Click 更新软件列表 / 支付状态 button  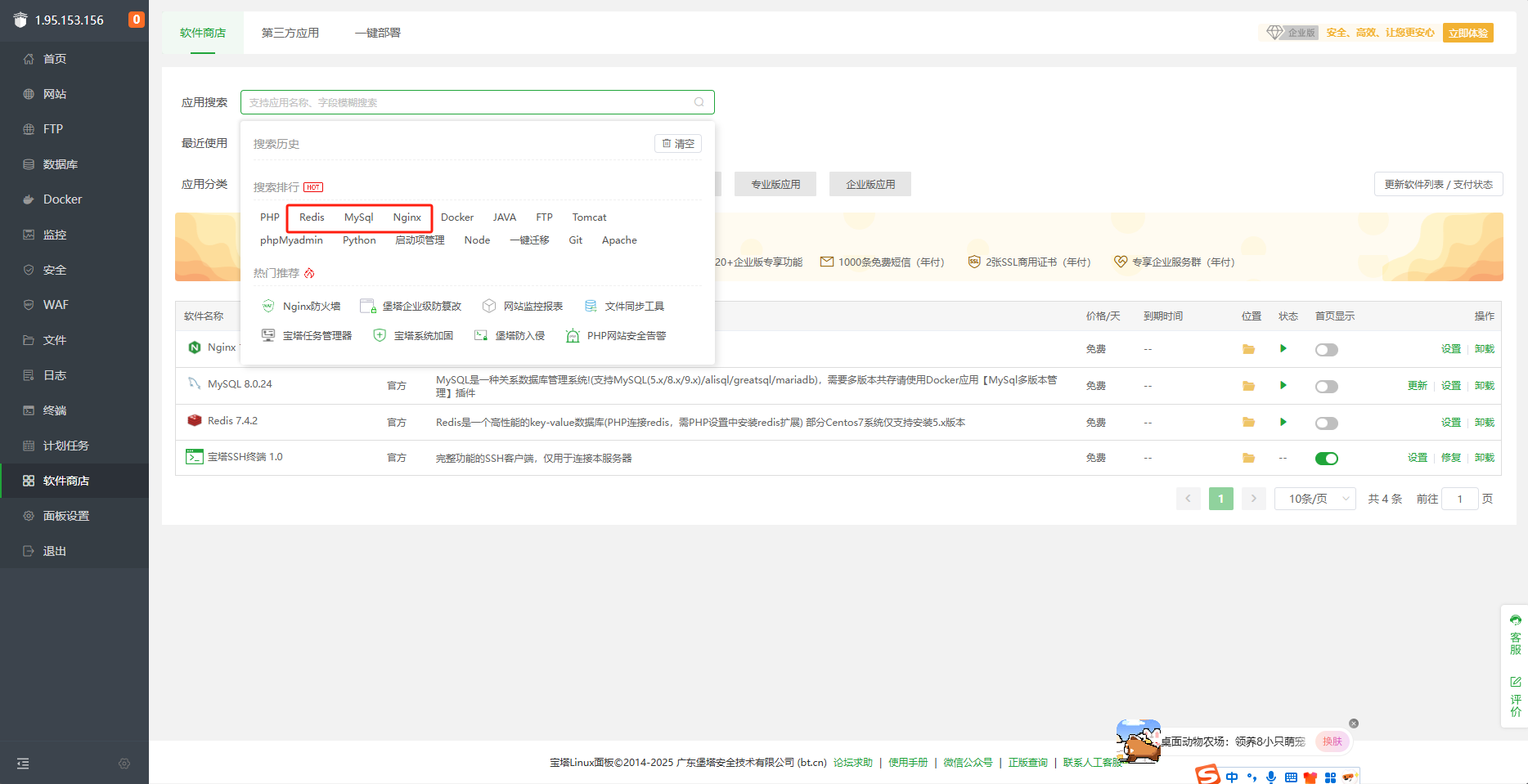pos(1438,184)
